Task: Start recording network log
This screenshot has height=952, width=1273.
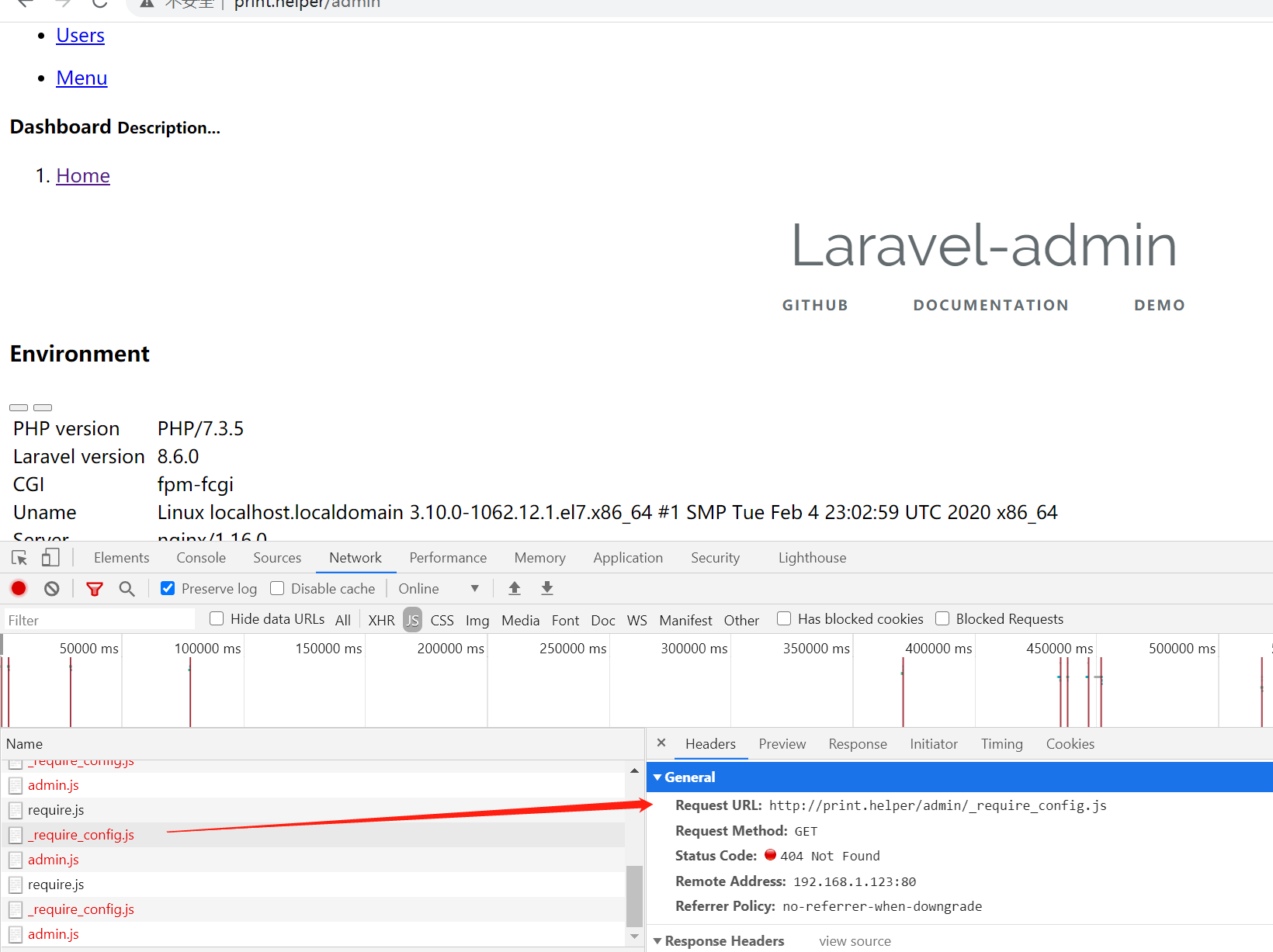Action: pos(19,588)
